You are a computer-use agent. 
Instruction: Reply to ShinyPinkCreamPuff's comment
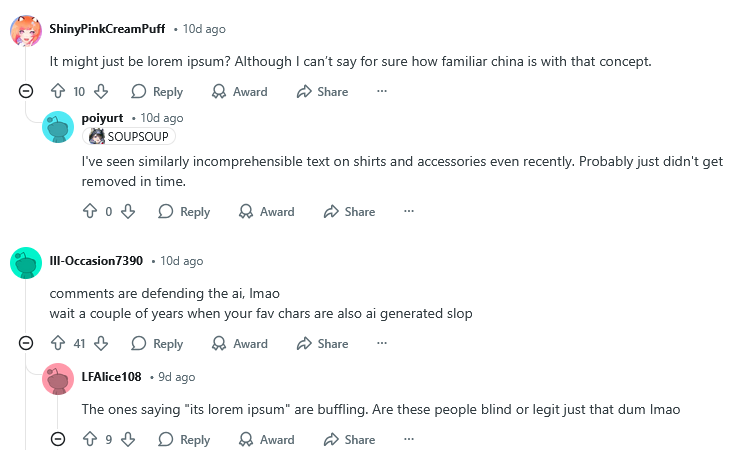(x=156, y=91)
